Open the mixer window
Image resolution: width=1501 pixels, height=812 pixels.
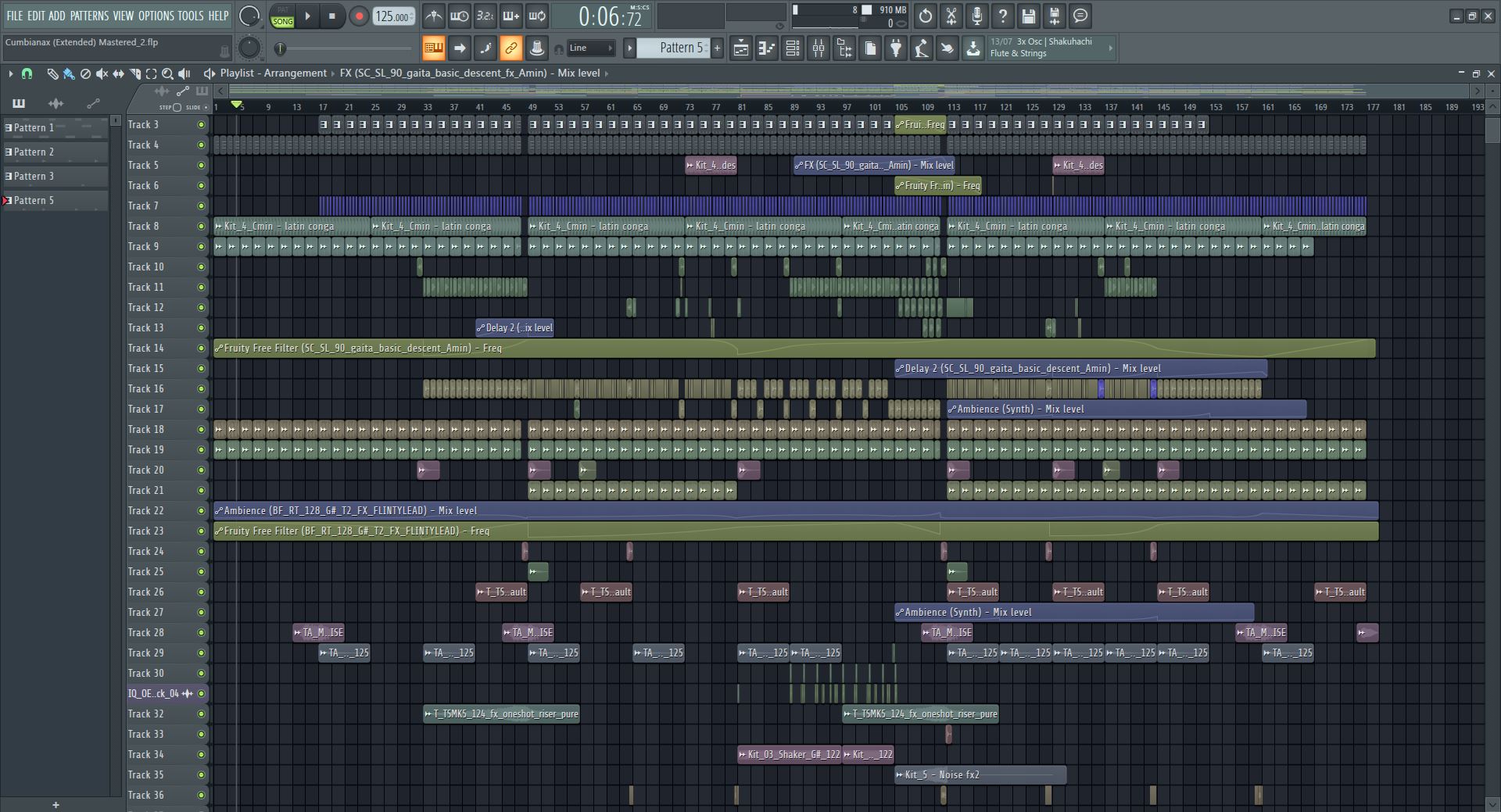(x=819, y=48)
